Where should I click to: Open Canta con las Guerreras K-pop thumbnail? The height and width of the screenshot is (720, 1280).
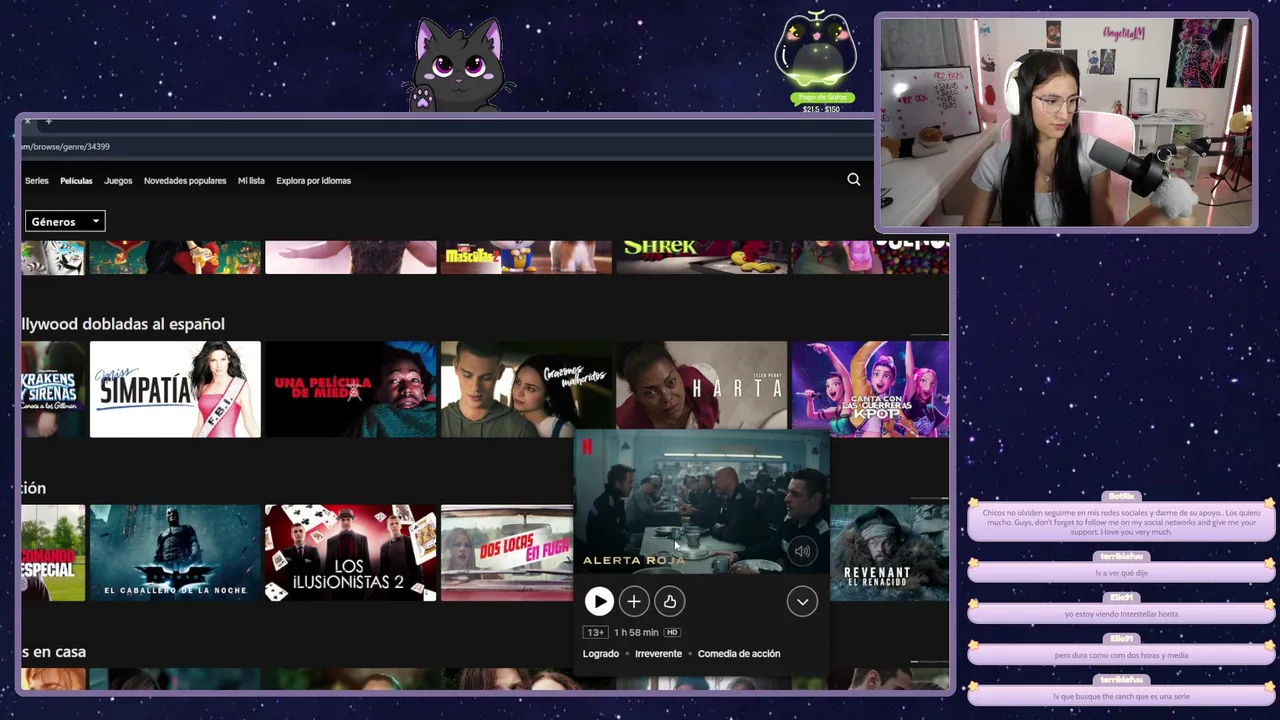click(870, 389)
